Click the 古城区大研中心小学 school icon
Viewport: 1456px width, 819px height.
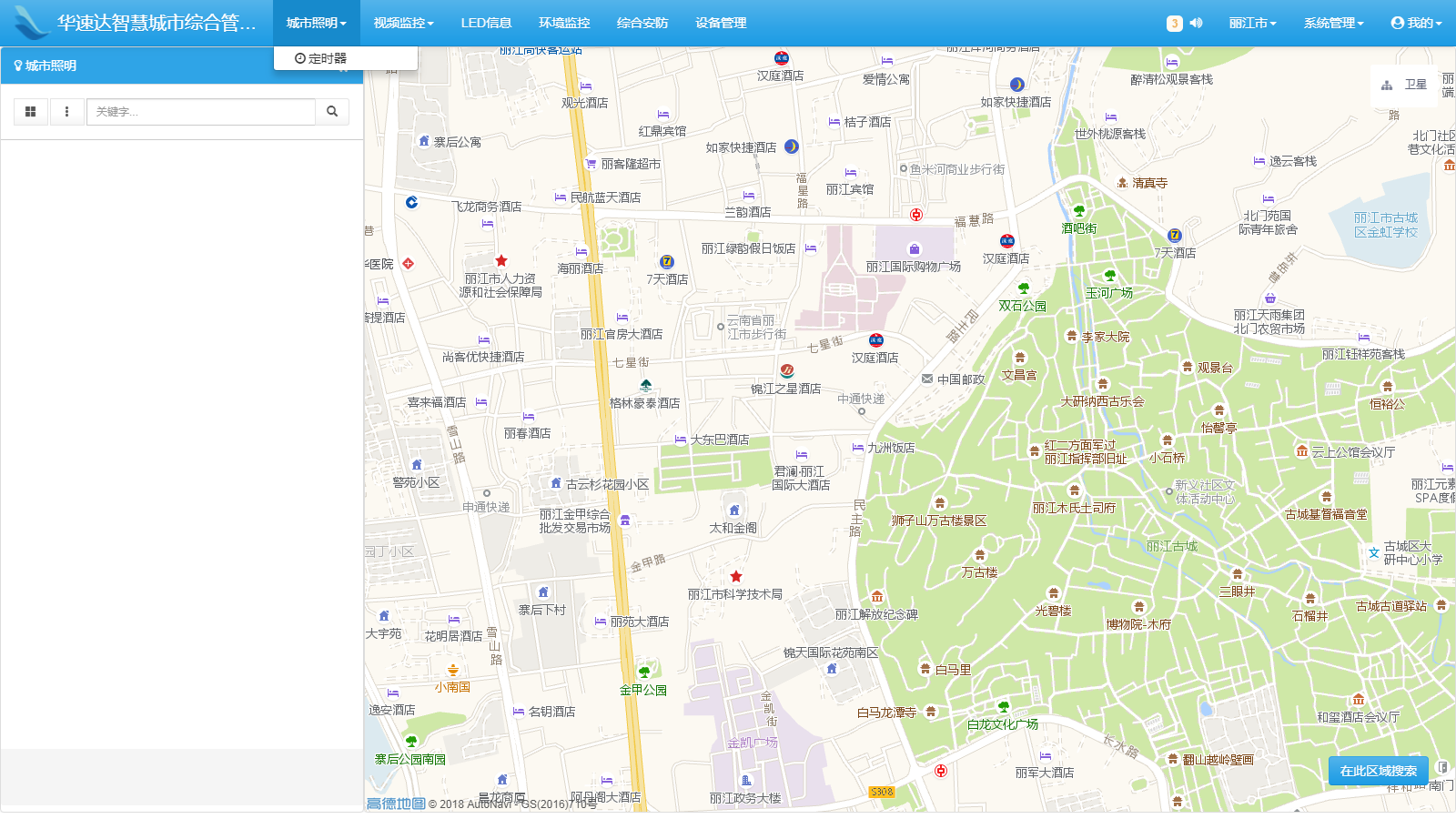point(1374,552)
